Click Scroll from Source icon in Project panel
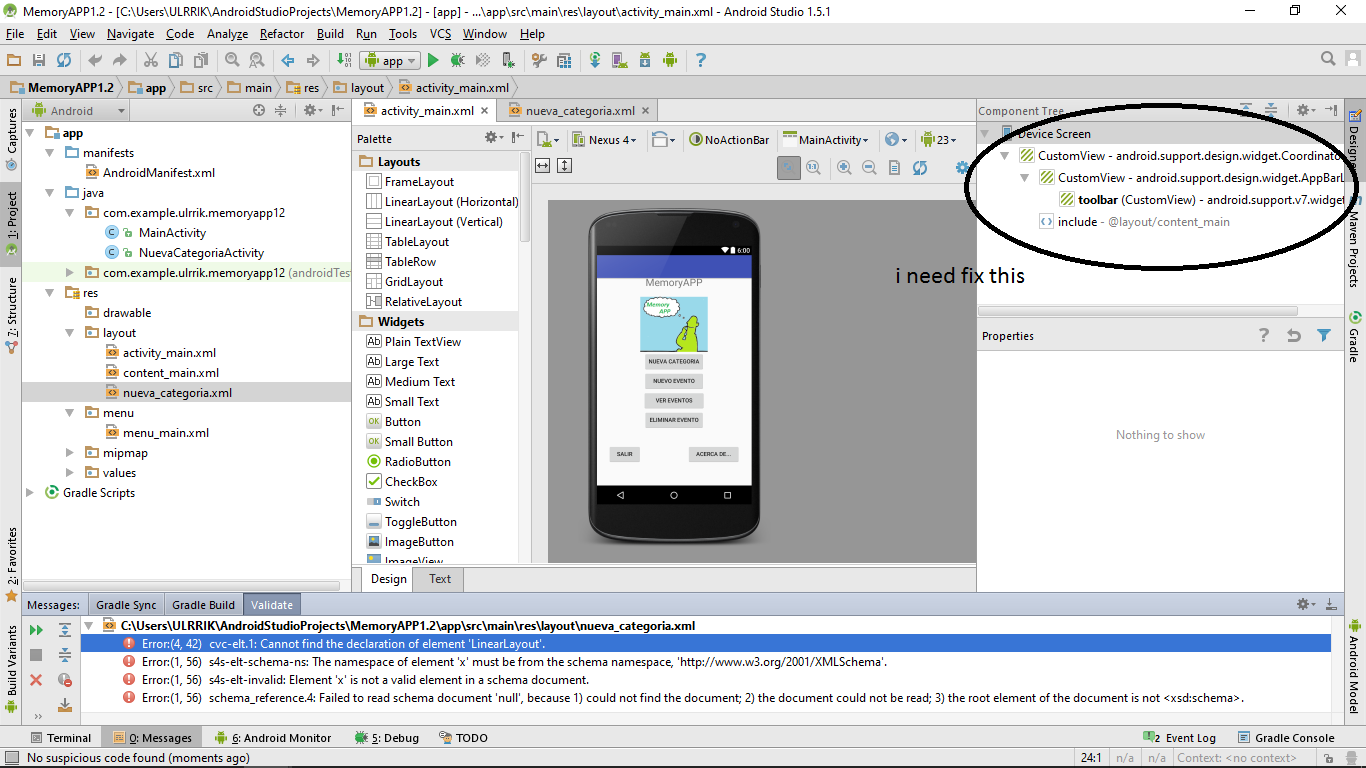The height and width of the screenshot is (768, 1366). (x=259, y=111)
